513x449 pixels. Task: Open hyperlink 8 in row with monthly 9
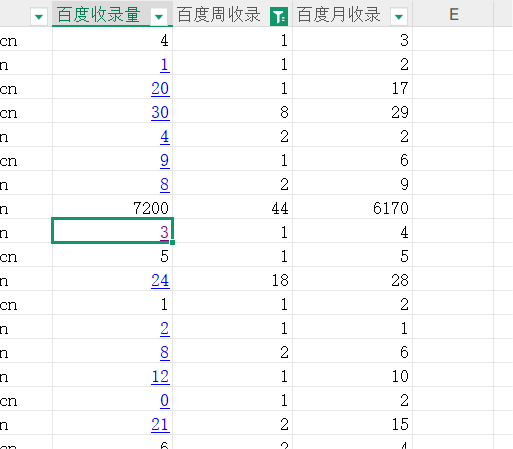(164, 185)
